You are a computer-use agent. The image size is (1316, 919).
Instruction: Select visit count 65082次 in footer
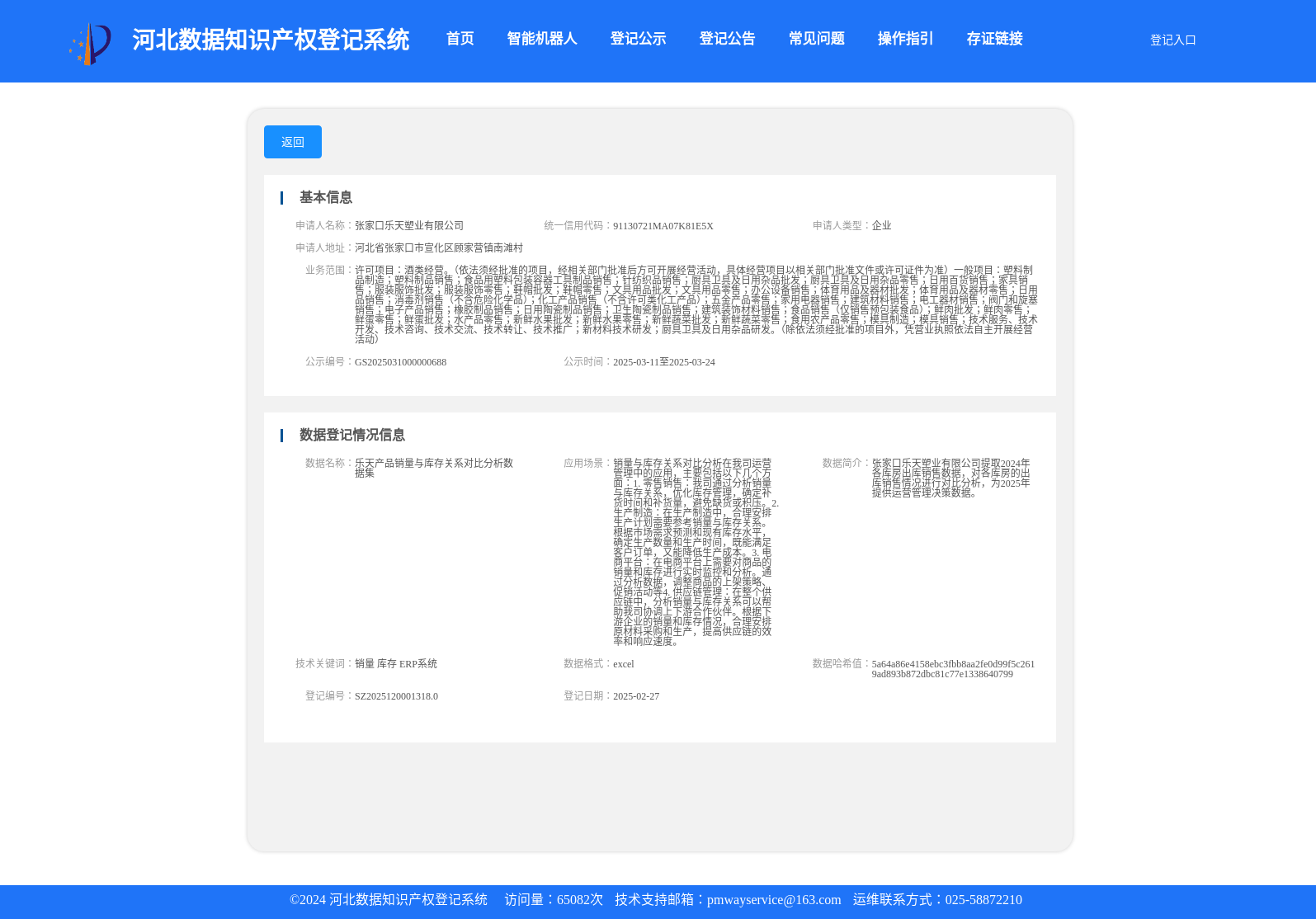pyautogui.click(x=580, y=900)
